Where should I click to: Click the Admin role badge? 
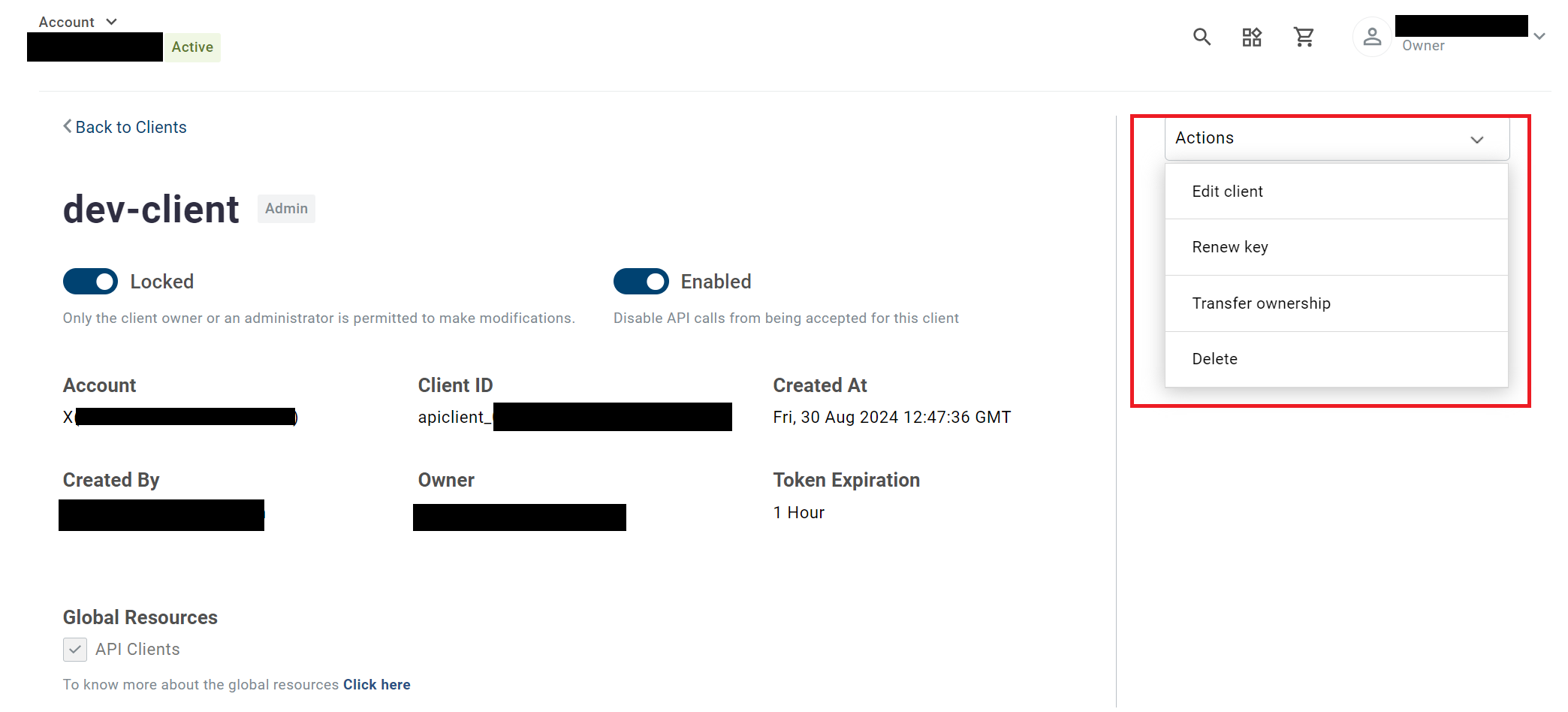[286, 209]
